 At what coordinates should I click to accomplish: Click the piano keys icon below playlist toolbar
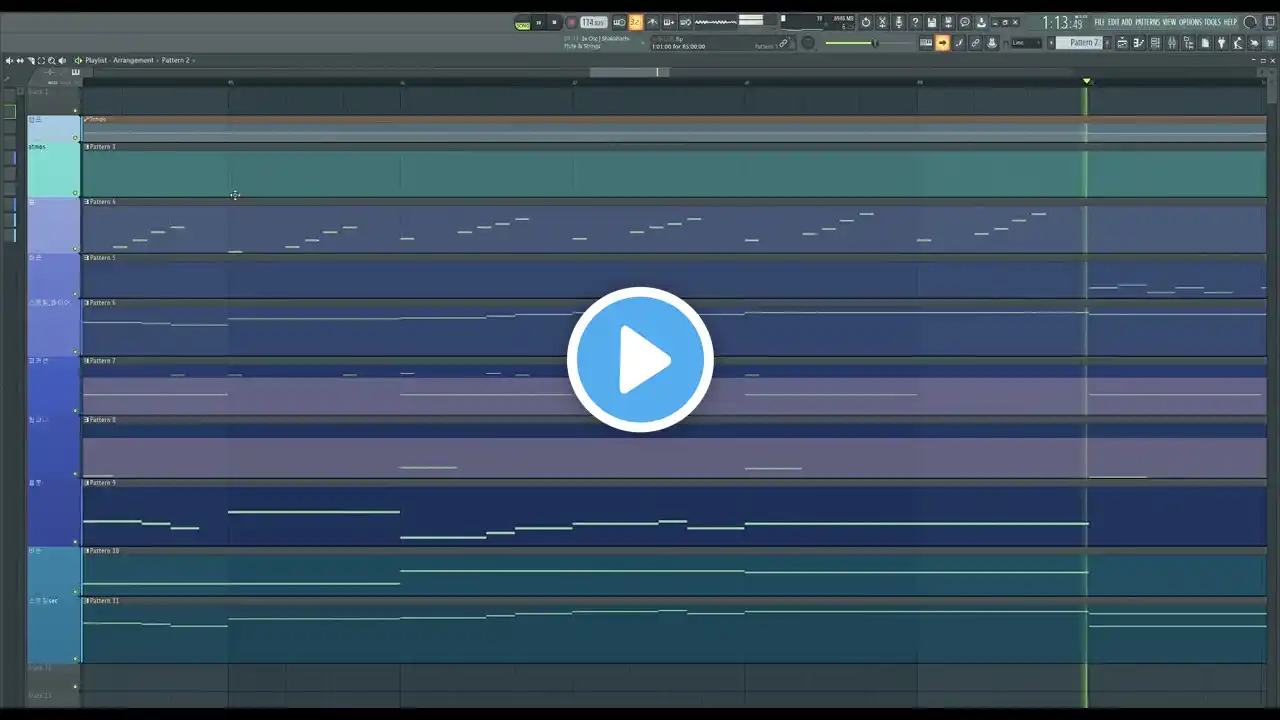click(x=75, y=72)
